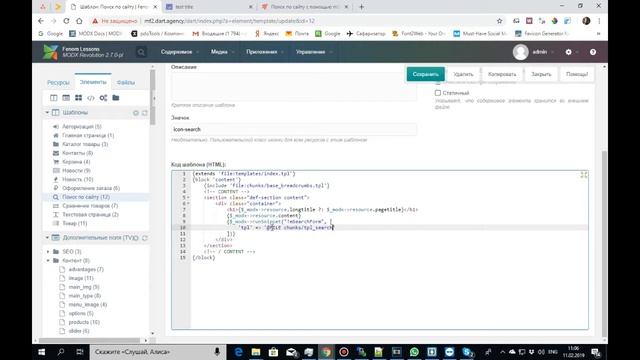The height and width of the screenshot is (360, 640).
Task: Open template Каталог товары (3)
Action: point(85,144)
